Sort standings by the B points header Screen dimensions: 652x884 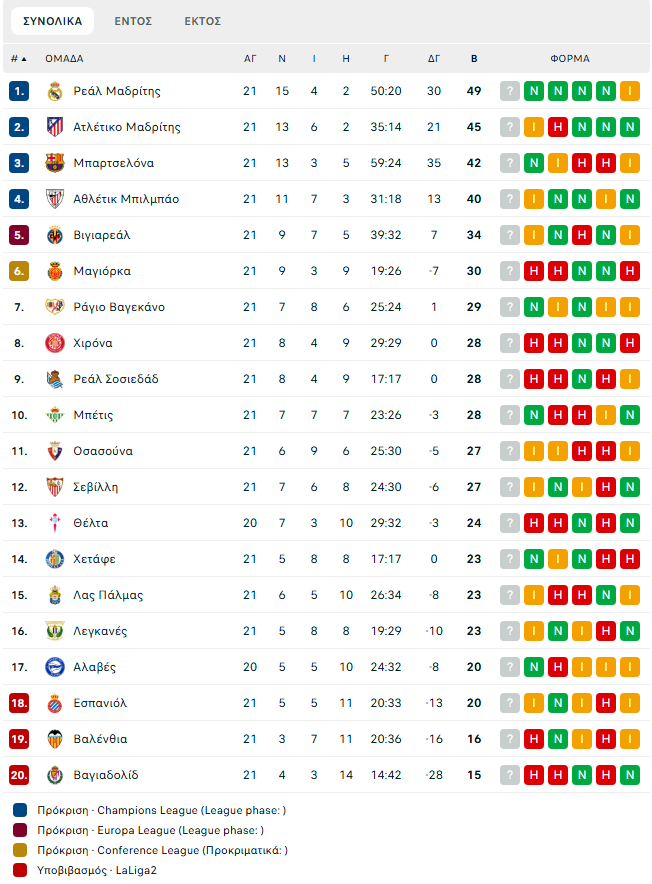(474, 59)
